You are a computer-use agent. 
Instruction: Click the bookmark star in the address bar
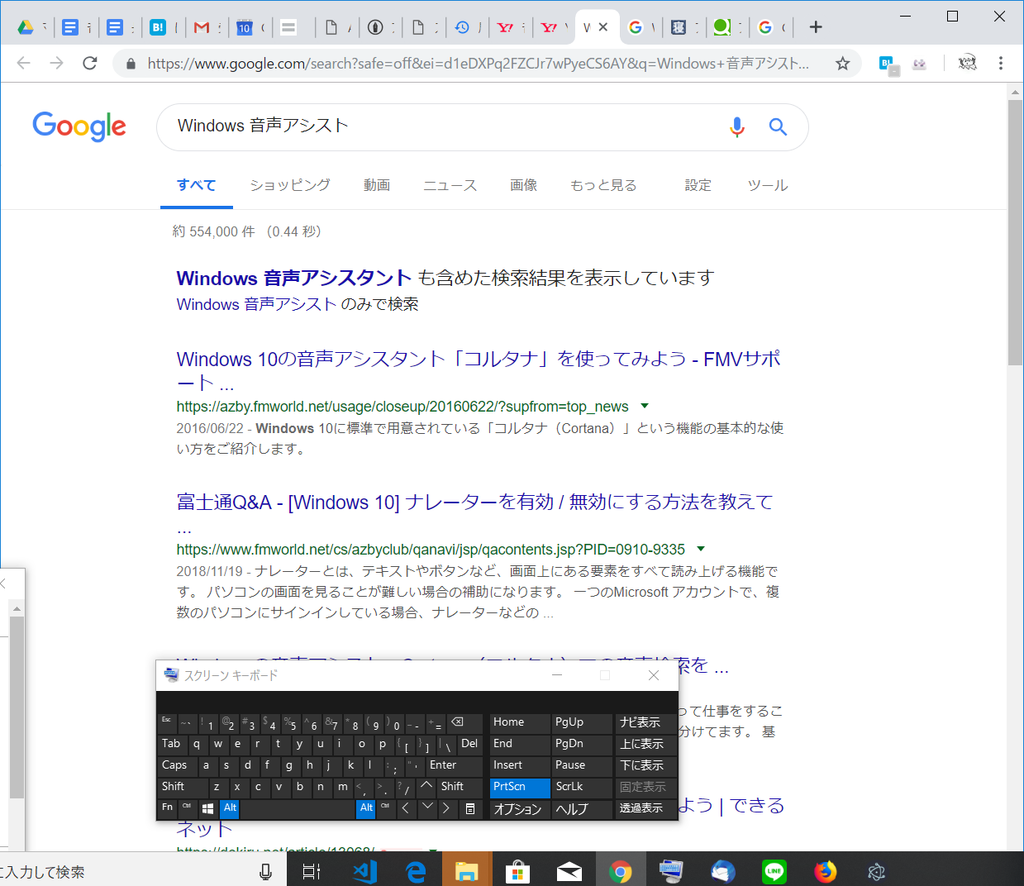tap(843, 62)
